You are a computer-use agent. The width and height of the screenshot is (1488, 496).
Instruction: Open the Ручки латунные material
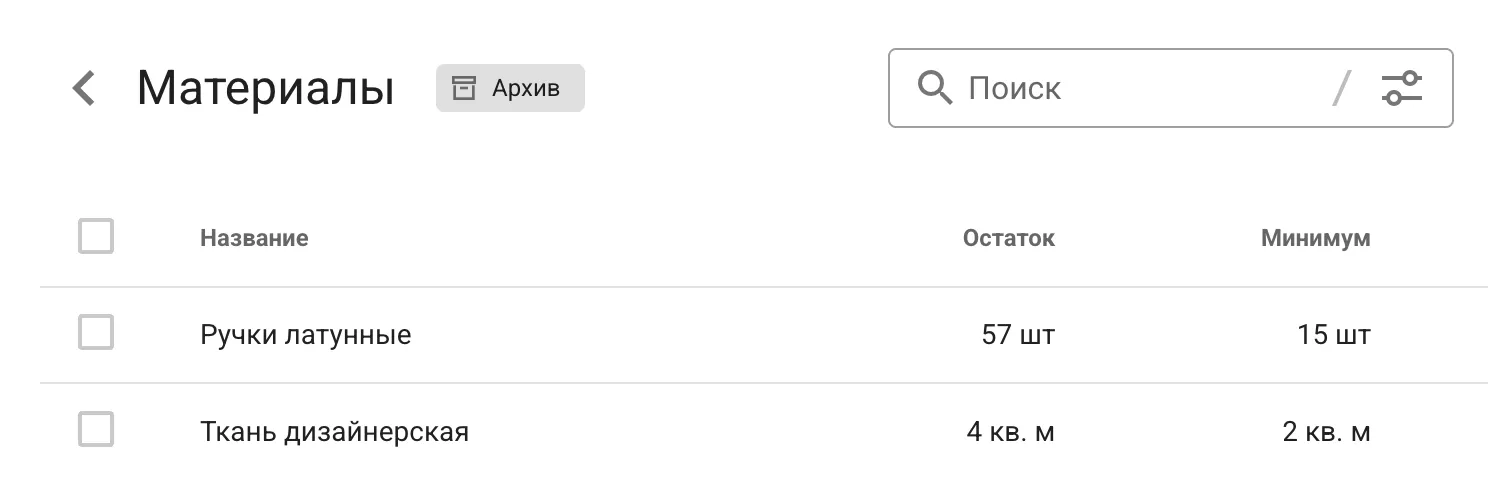[305, 334]
